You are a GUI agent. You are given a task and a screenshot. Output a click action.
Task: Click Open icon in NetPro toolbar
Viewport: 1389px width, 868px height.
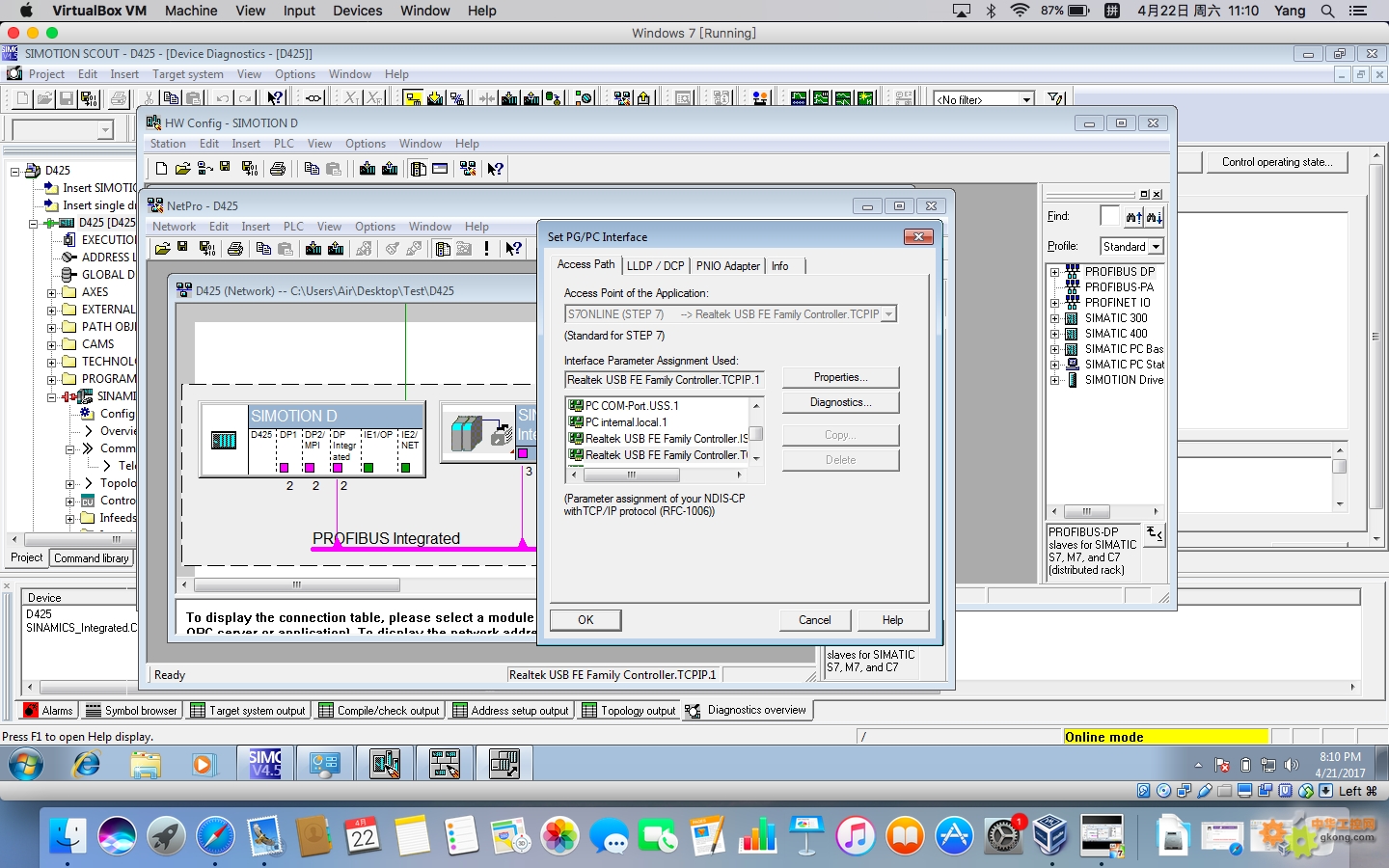[163, 249]
